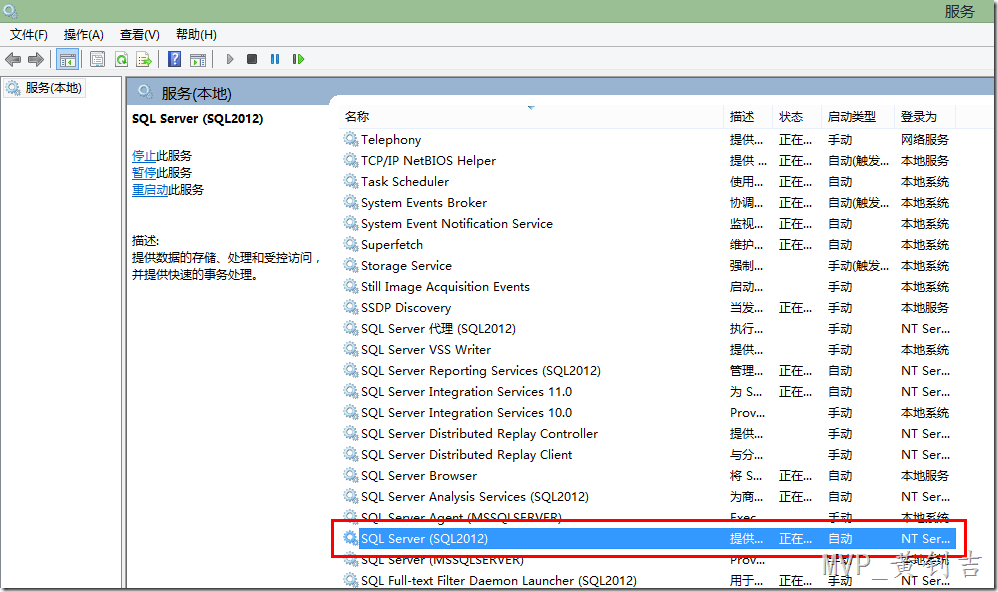Image resolution: width=998 pixels, height=592 pixels.
Task: Click the 暂停 service link
Action: point(144,173)
